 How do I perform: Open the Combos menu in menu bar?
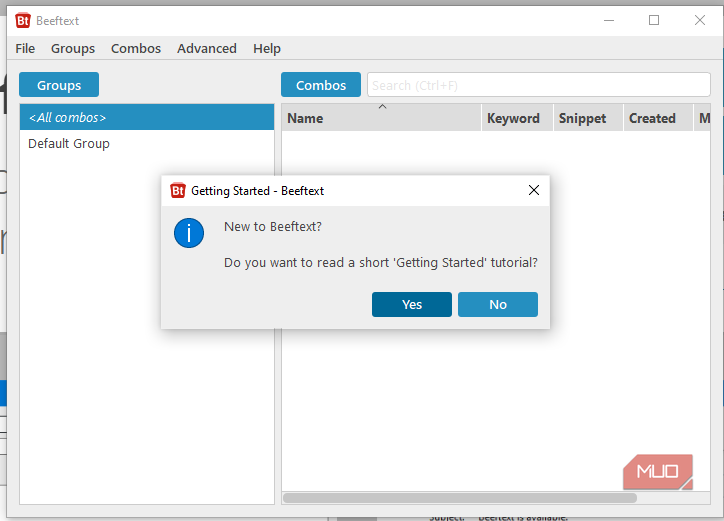(x=136, y=48)
